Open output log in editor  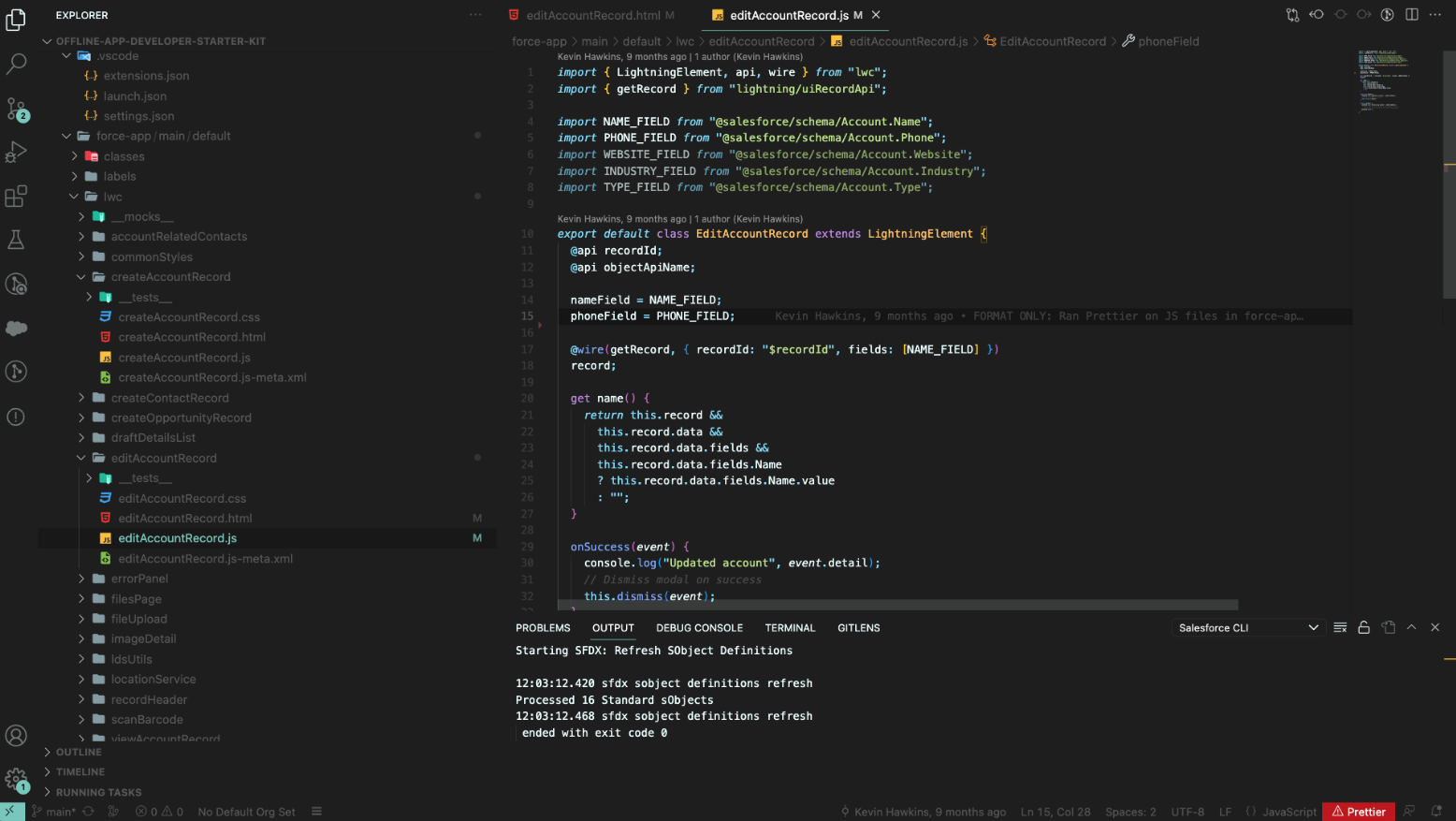tap(1388, 627)
